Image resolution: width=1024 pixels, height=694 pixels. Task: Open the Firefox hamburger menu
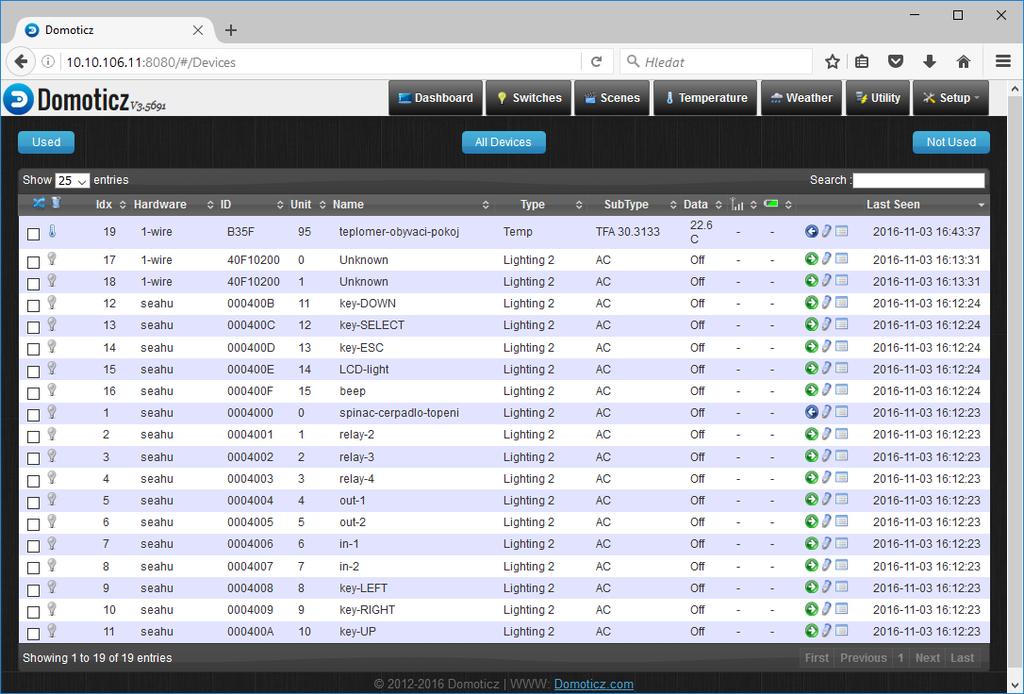[x=1003, y=61]
